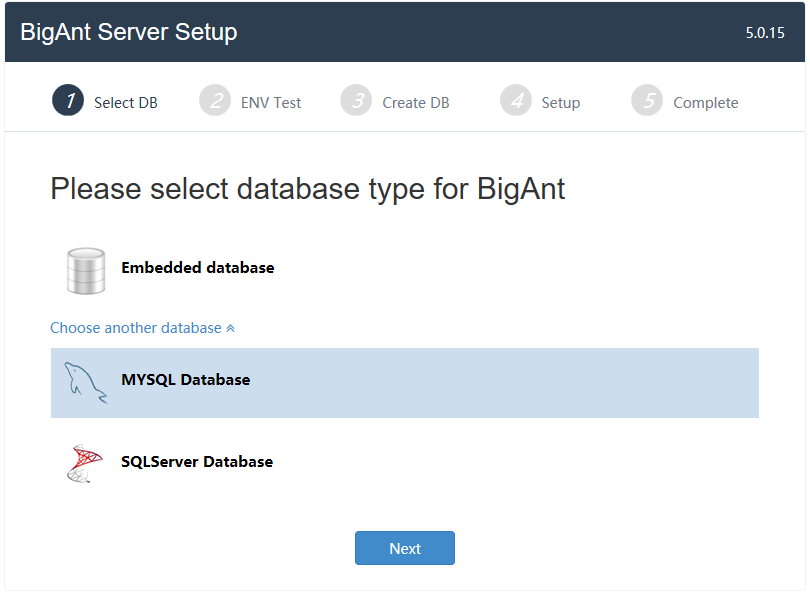Viewport: 810px width, 598px height.
Task: Choose MYSQL Database as database type
Action: [x=186, y=380]
